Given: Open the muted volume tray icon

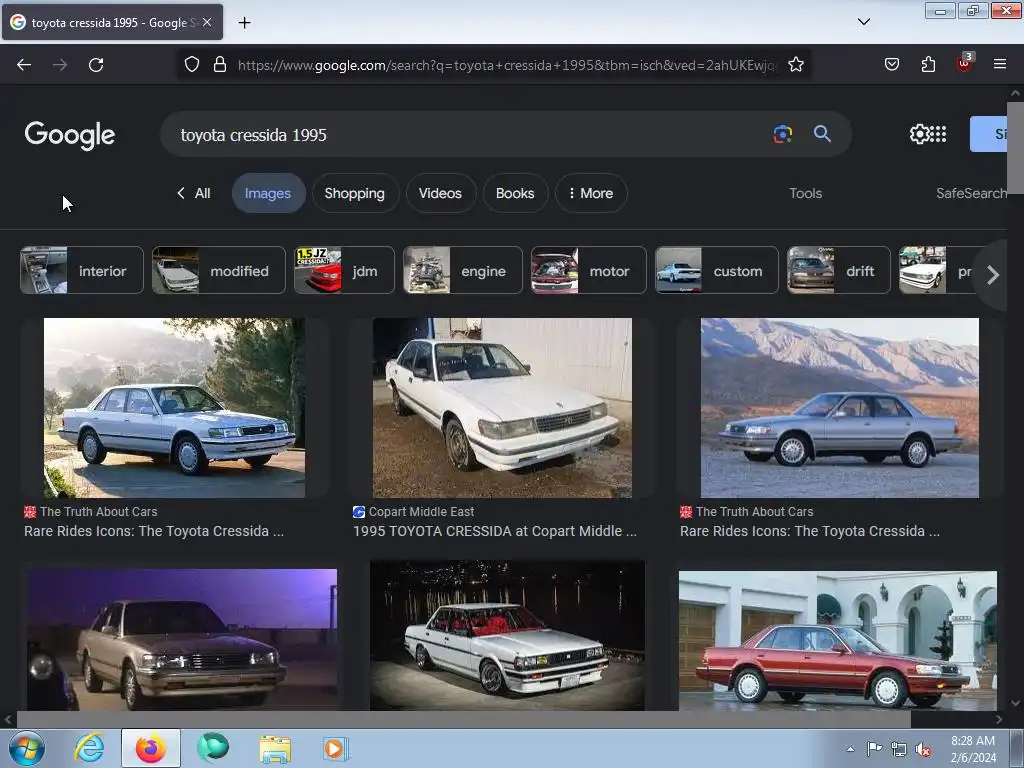Looking at the screenshot, I should [923, 750].
